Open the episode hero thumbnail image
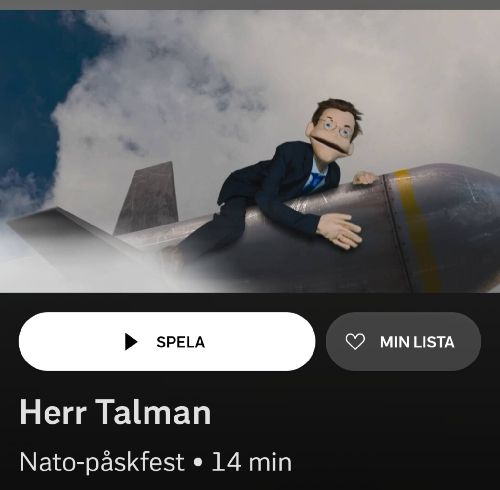500x490 pixels. pos(250,151)
